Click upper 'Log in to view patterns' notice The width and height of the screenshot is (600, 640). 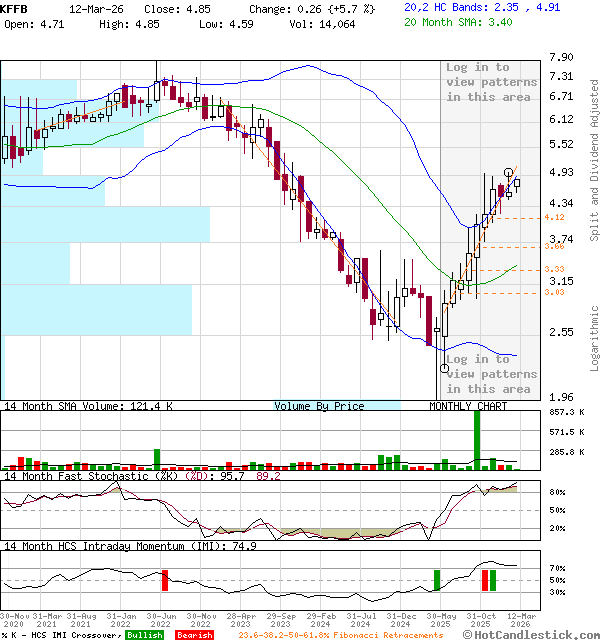pyautogui.click(x=491, y=82)
